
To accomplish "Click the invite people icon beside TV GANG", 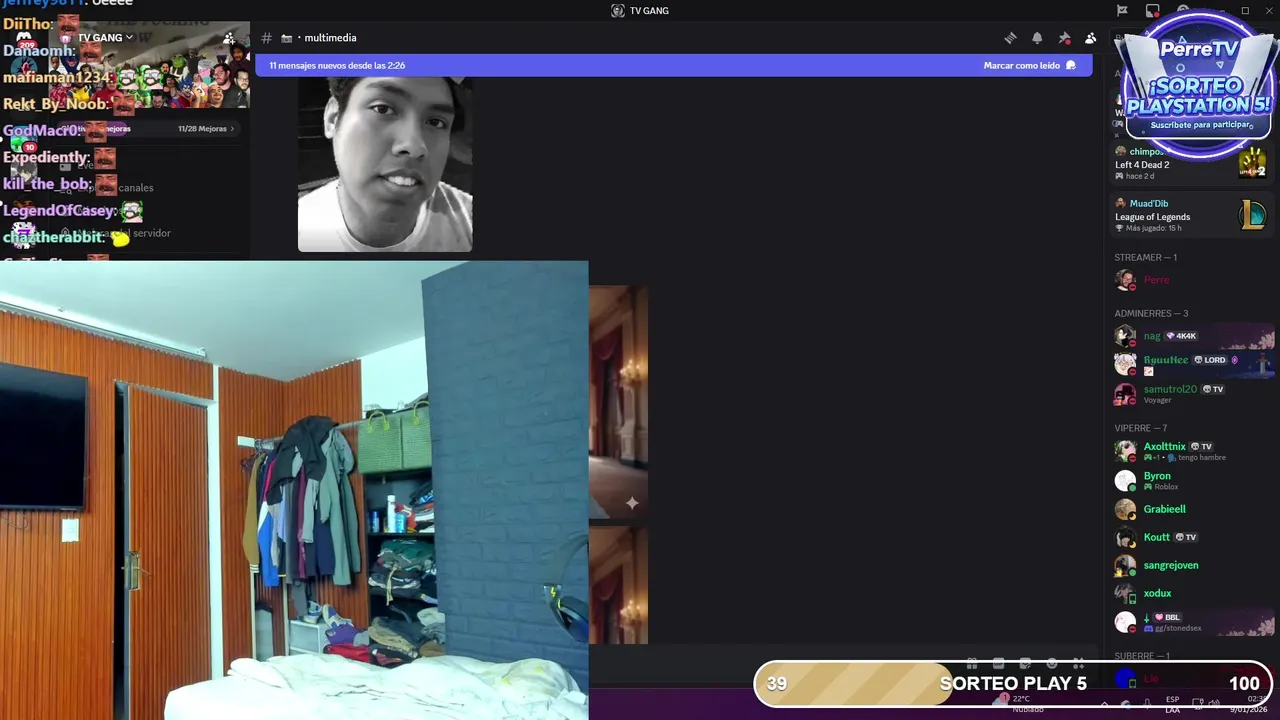I will [x=229, y=38].
